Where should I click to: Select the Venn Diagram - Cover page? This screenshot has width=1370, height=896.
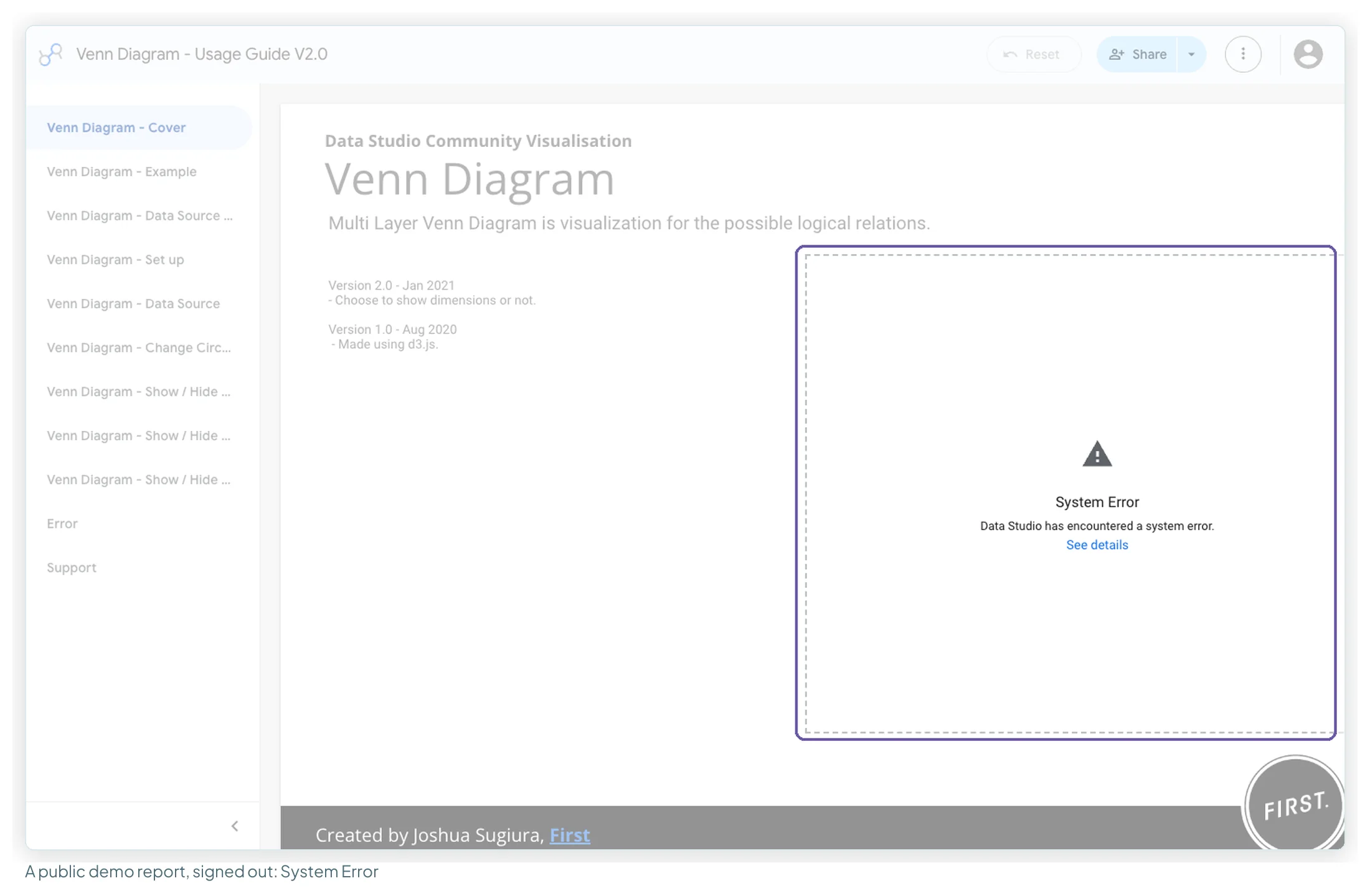(138, 128)
